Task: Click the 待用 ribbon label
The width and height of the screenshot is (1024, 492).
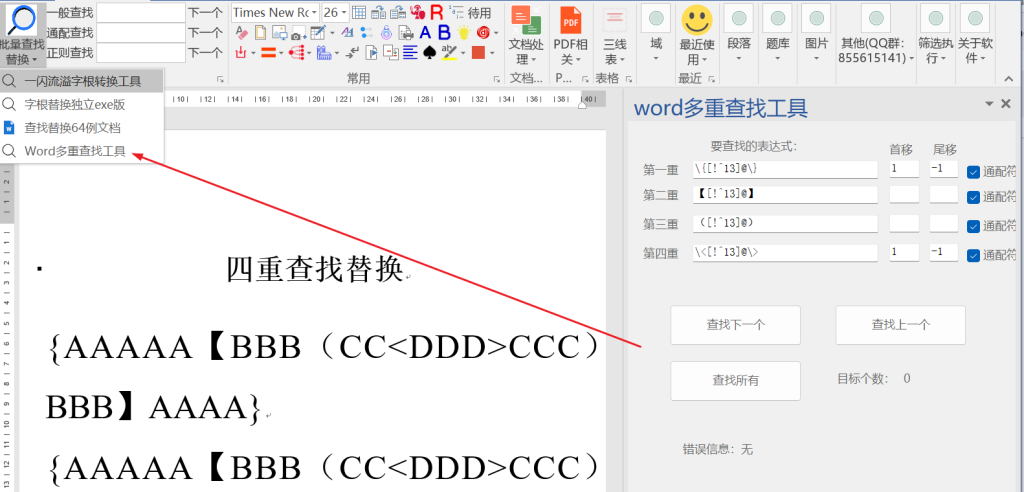Action: tap(479, 12)
